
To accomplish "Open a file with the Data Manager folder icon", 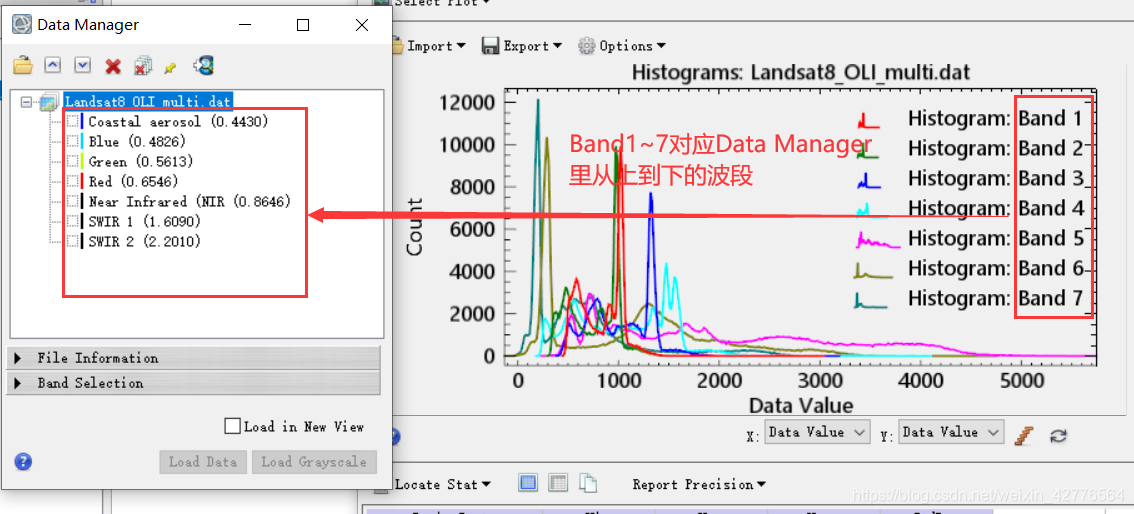I will click(23, 66).
